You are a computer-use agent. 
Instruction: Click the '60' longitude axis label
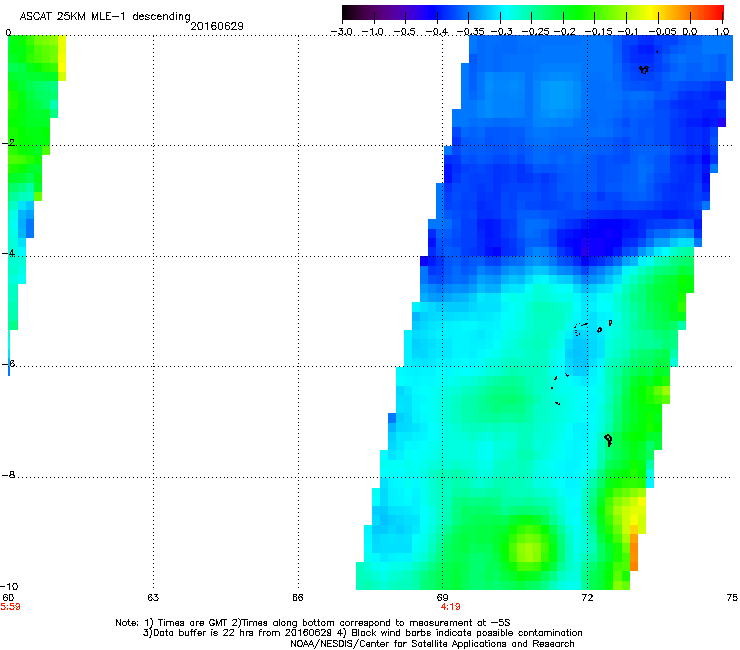pos(8,598)
